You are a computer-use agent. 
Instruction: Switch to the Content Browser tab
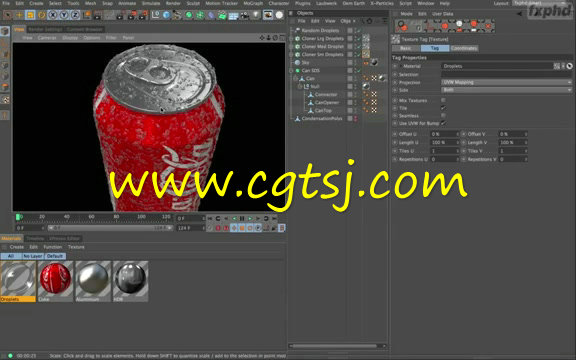click(84, 29)
